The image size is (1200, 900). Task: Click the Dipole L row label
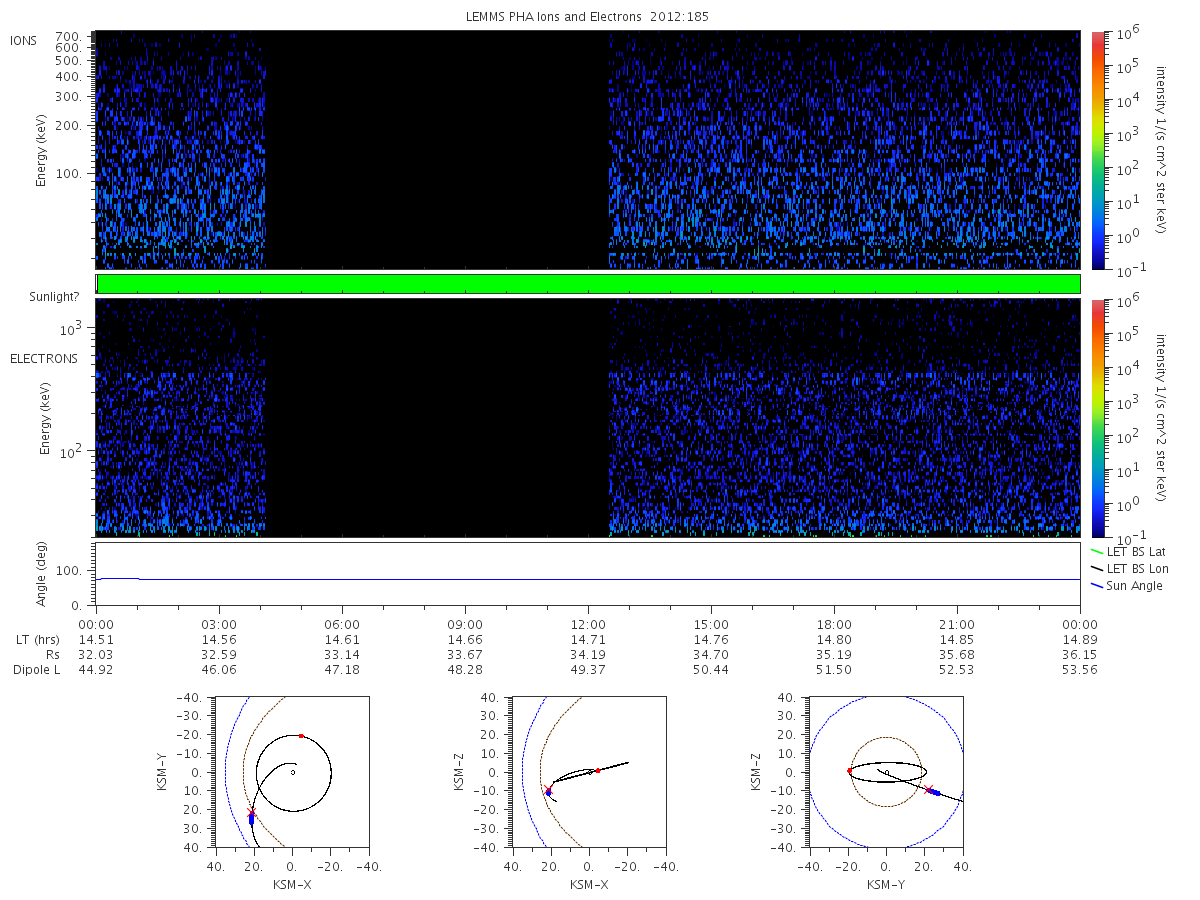[37, 669]
